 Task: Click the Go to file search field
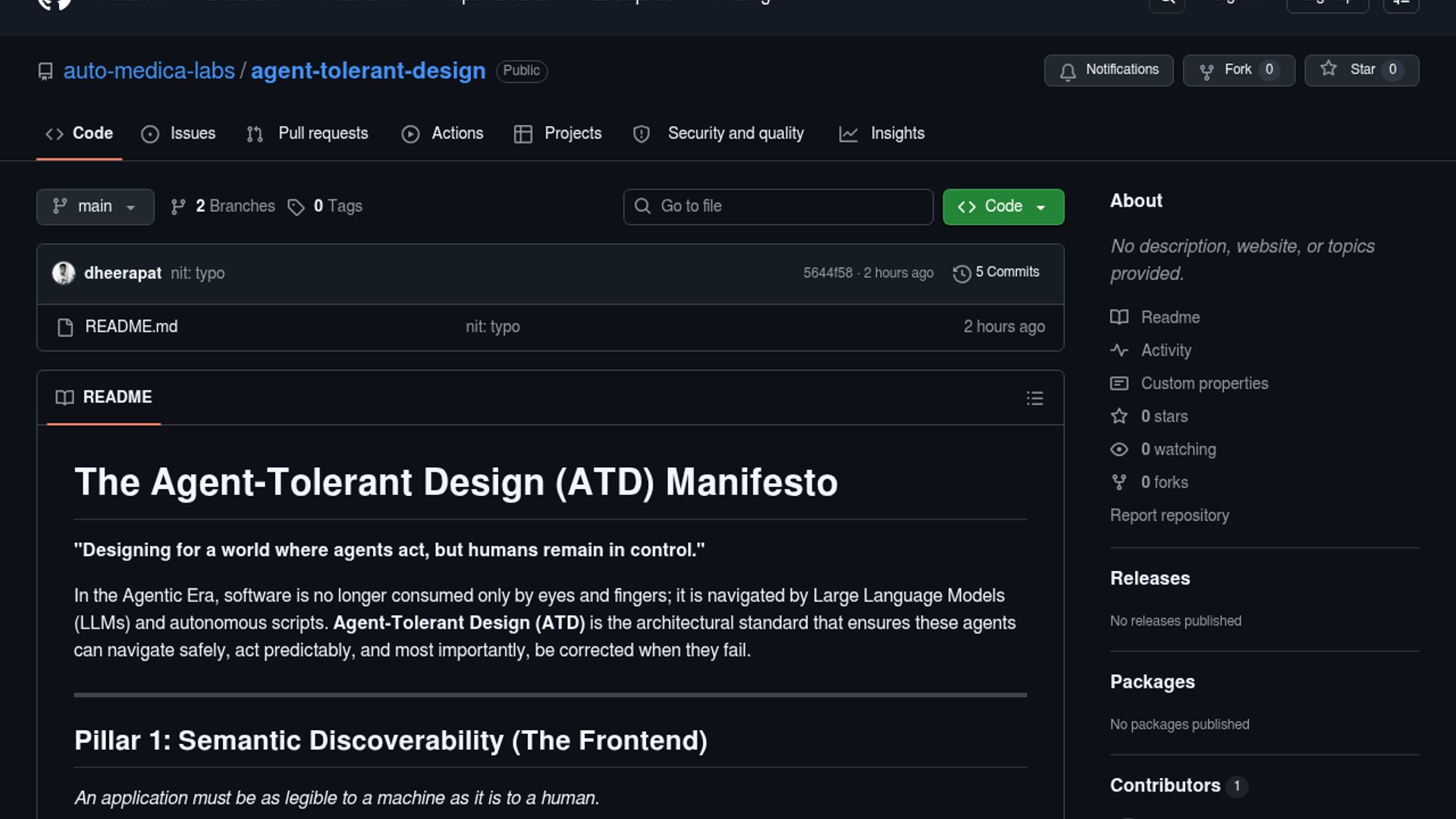pyautogui.click(x=778, y=206)
